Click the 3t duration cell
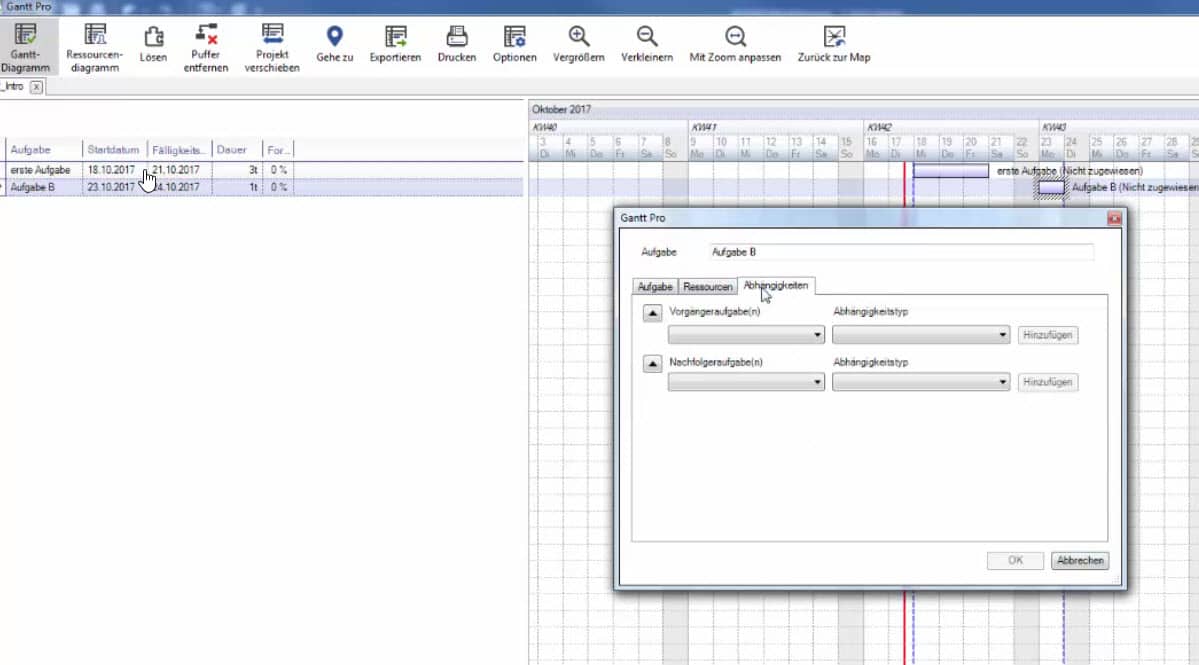The image size is (1199, 665). pos(237,170)
